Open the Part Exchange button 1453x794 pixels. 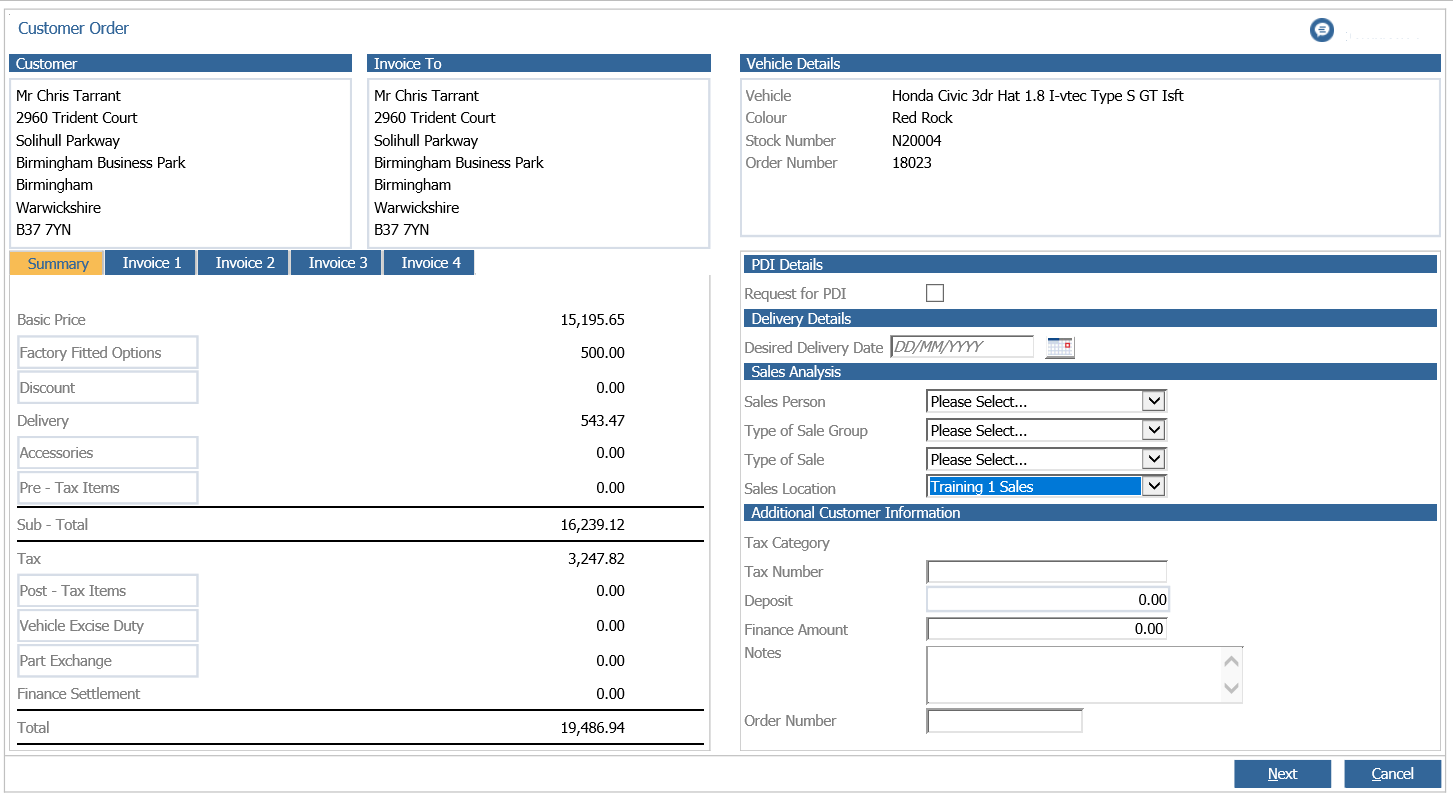(108, 661)
